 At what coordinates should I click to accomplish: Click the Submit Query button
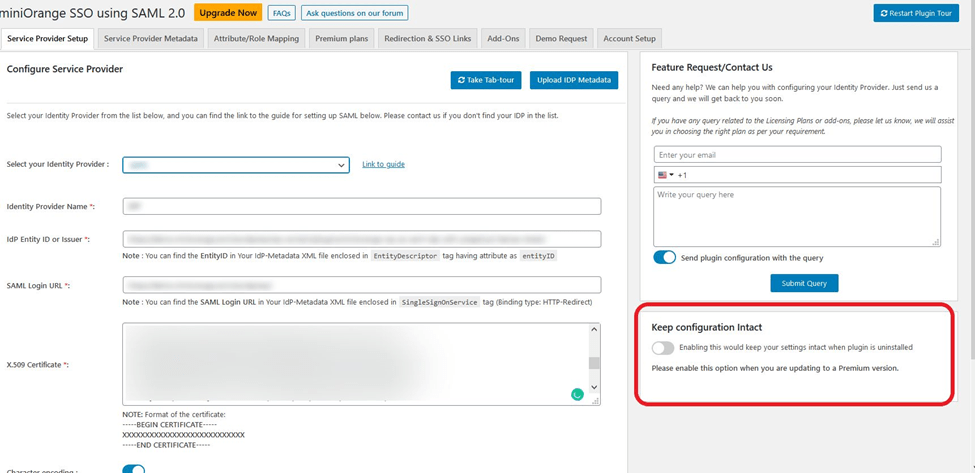coord(804,283)
